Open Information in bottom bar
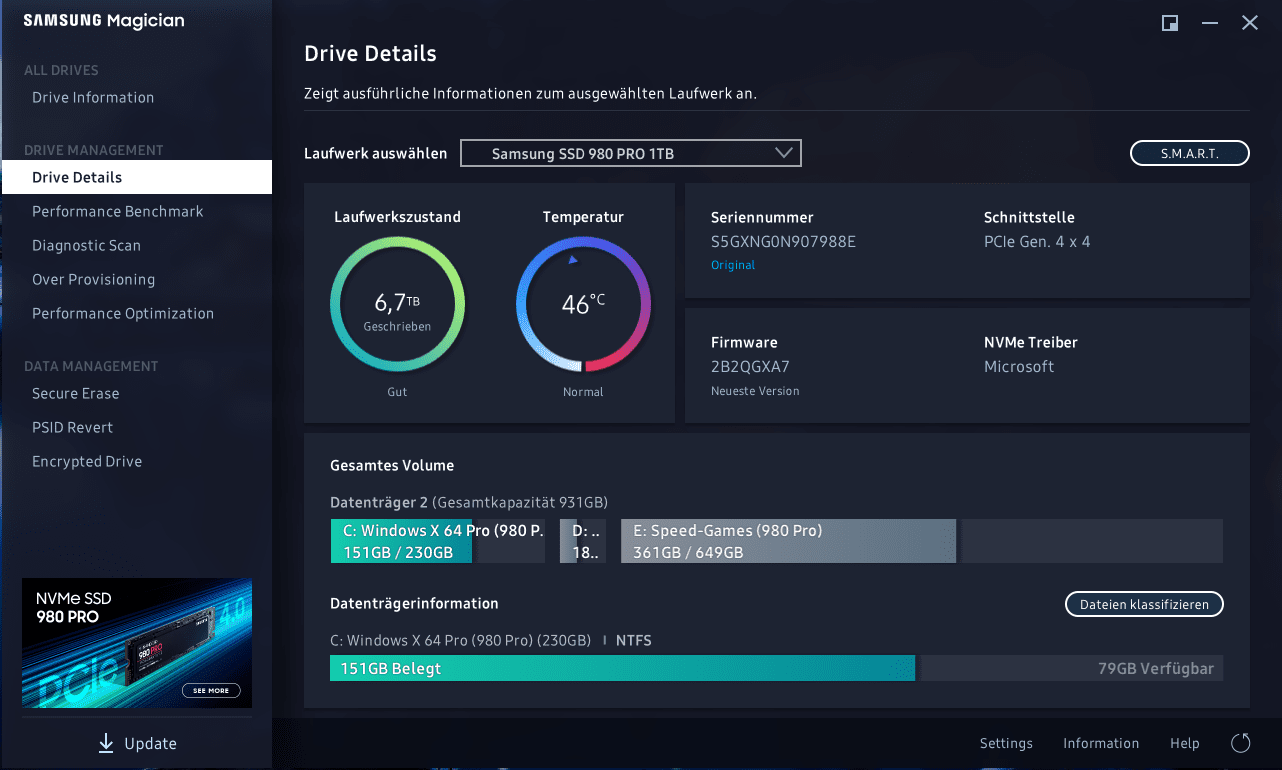The width and height of the screenshot is (1282, 770). pyautogui.click(x=1101, y=743)
